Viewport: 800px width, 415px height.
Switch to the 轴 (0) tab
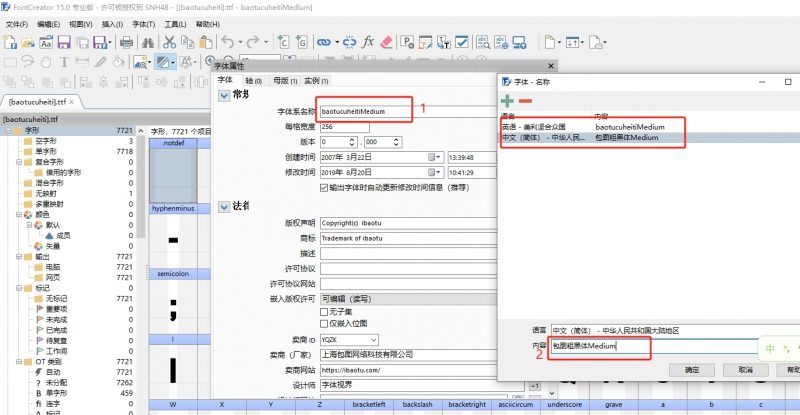tap(253, 81)
